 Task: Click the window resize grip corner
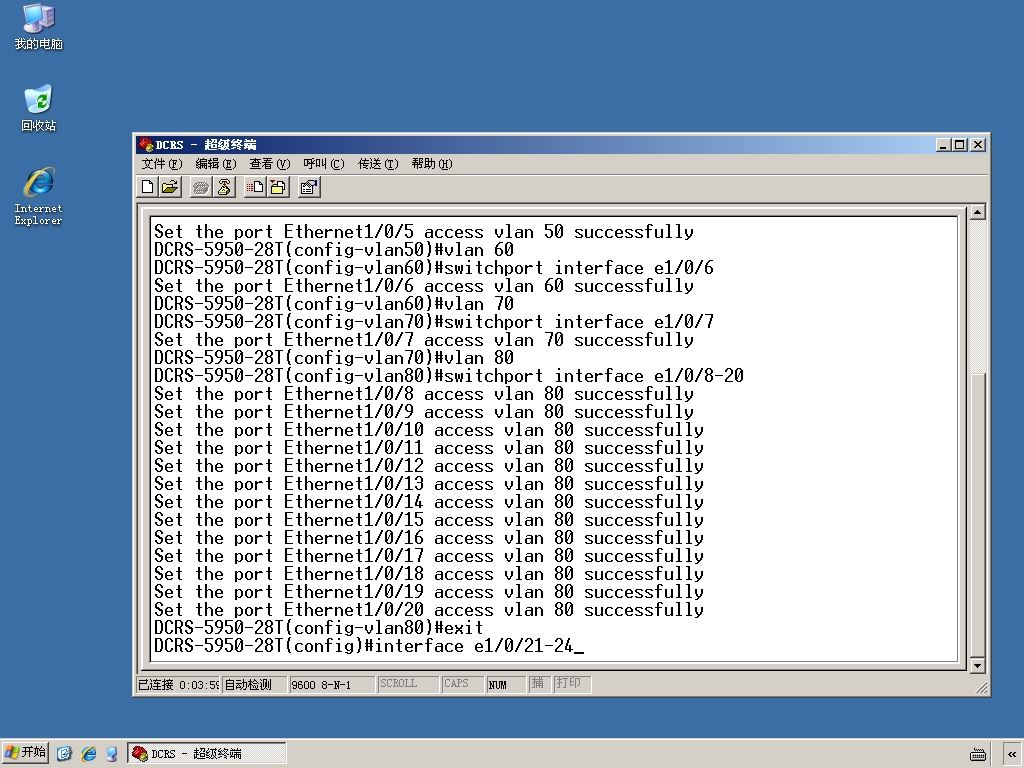[x=982, y=688]
